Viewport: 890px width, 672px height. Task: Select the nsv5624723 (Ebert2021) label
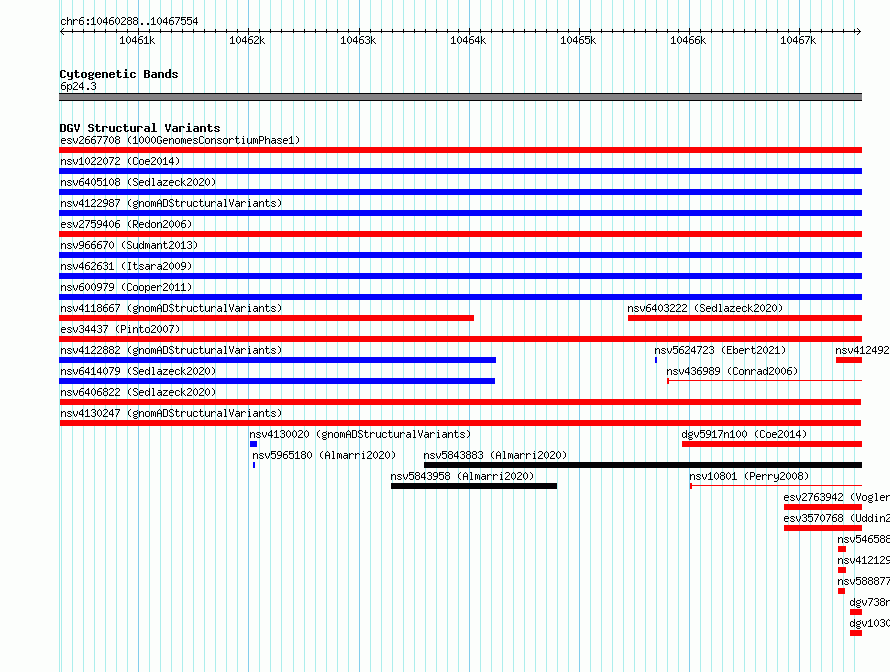[x=720, y=350]
